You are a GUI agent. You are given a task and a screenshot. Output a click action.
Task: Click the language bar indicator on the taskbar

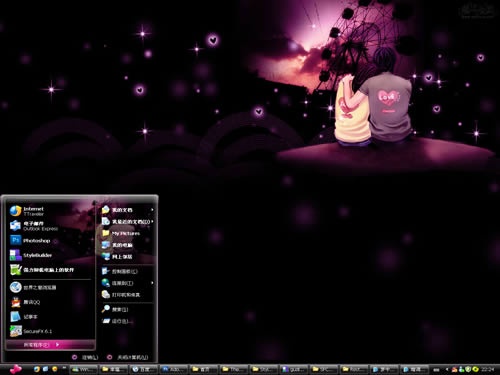point(436,370)
